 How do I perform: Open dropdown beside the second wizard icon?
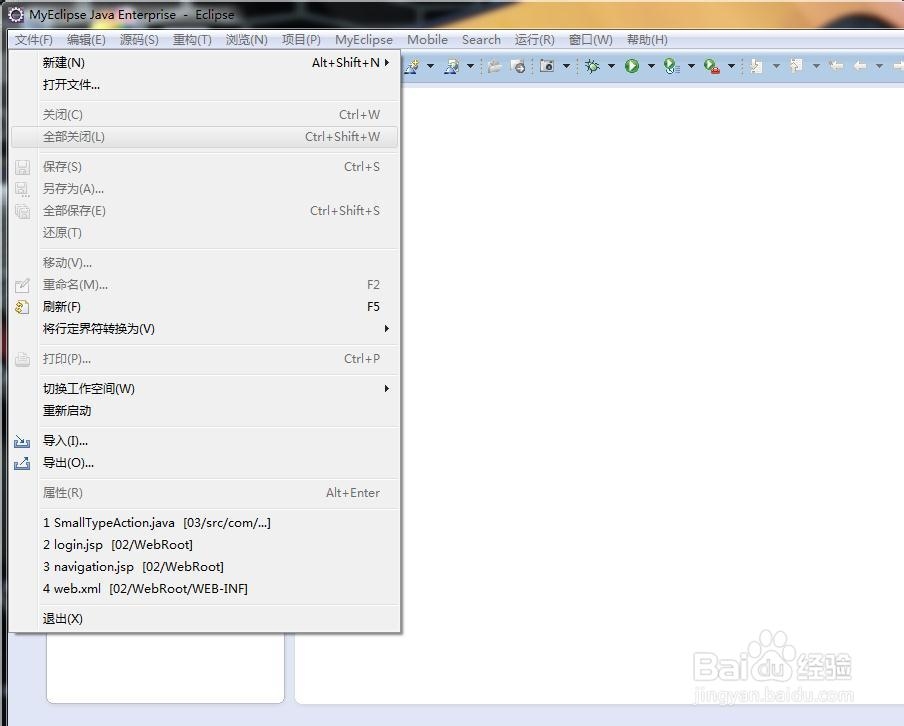click(470, 66)
